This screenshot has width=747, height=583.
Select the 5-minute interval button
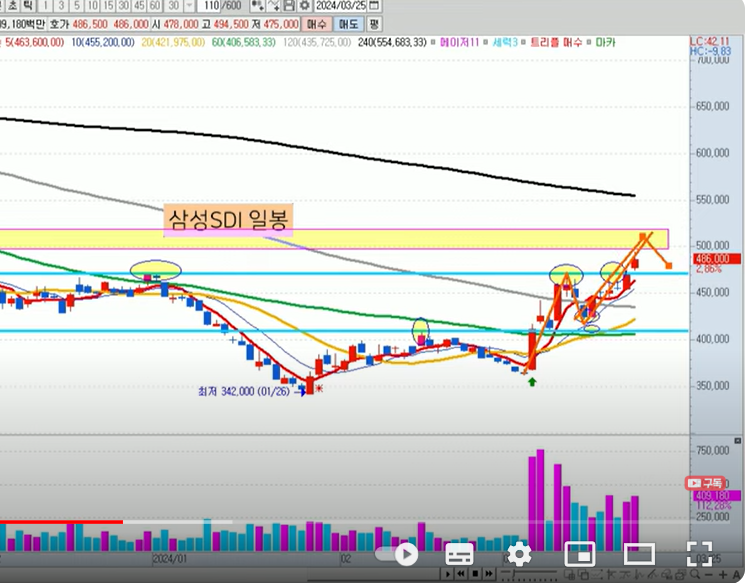click(x=77, y=5)
